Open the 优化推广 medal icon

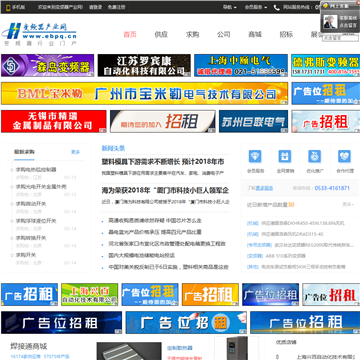click(314, 156)
